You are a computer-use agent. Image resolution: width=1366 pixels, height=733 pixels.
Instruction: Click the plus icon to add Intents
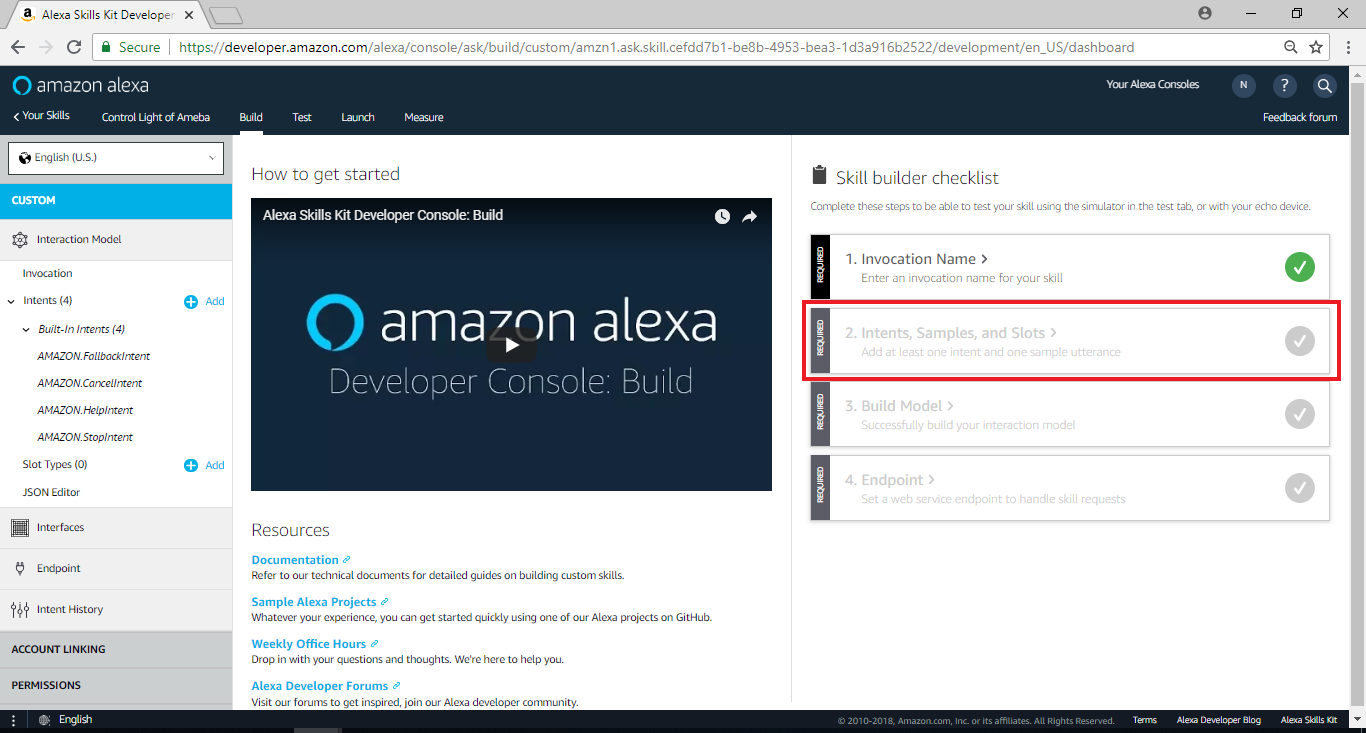click(191, 301)
